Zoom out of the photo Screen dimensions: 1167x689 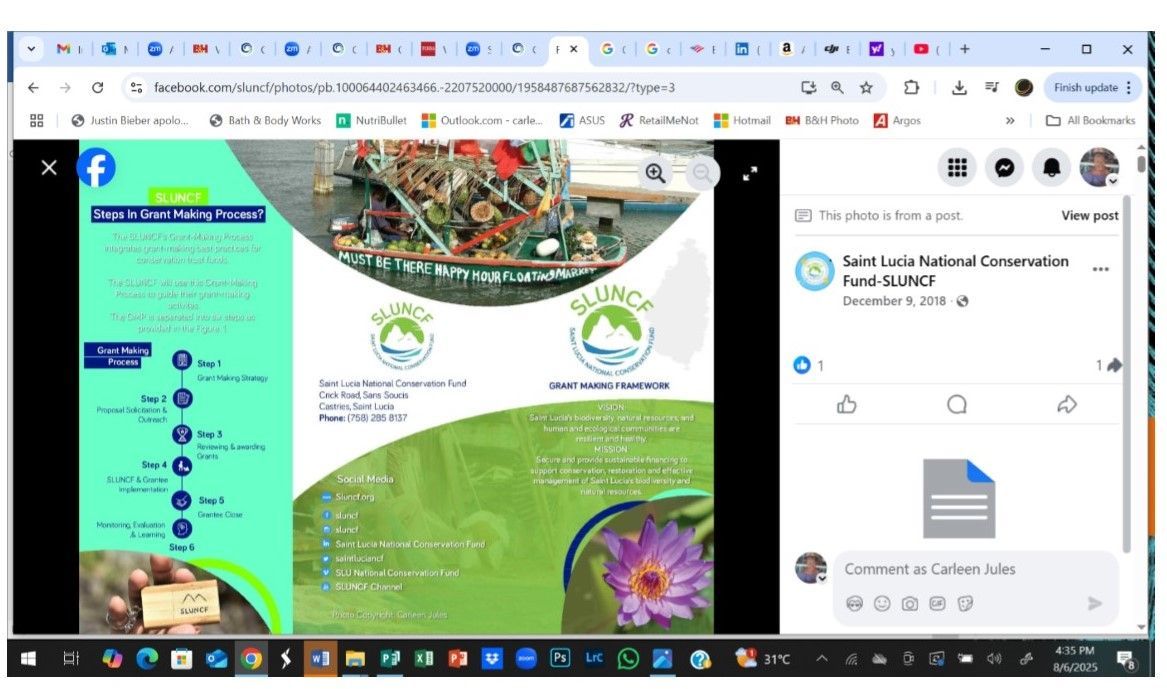702,173
